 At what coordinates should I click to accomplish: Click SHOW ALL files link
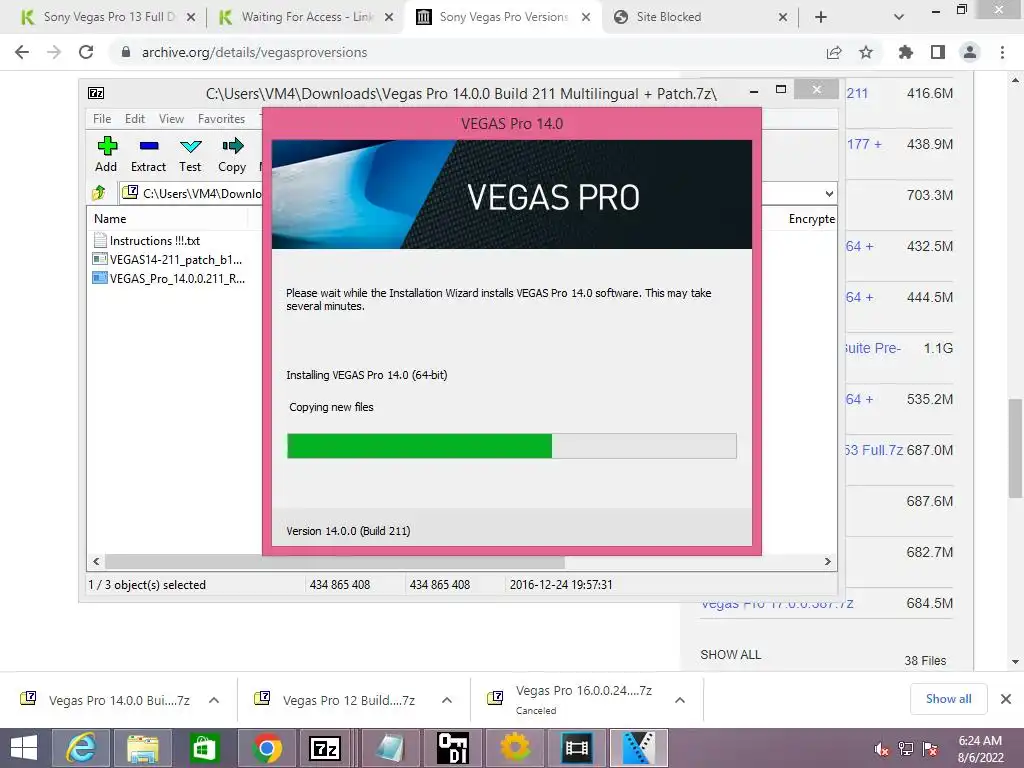point(731,654)
